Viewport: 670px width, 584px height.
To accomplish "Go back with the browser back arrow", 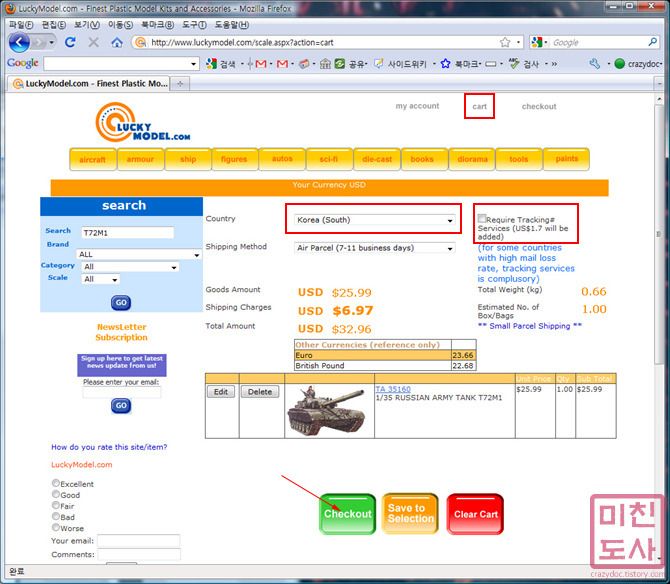I will click(19, 42).
